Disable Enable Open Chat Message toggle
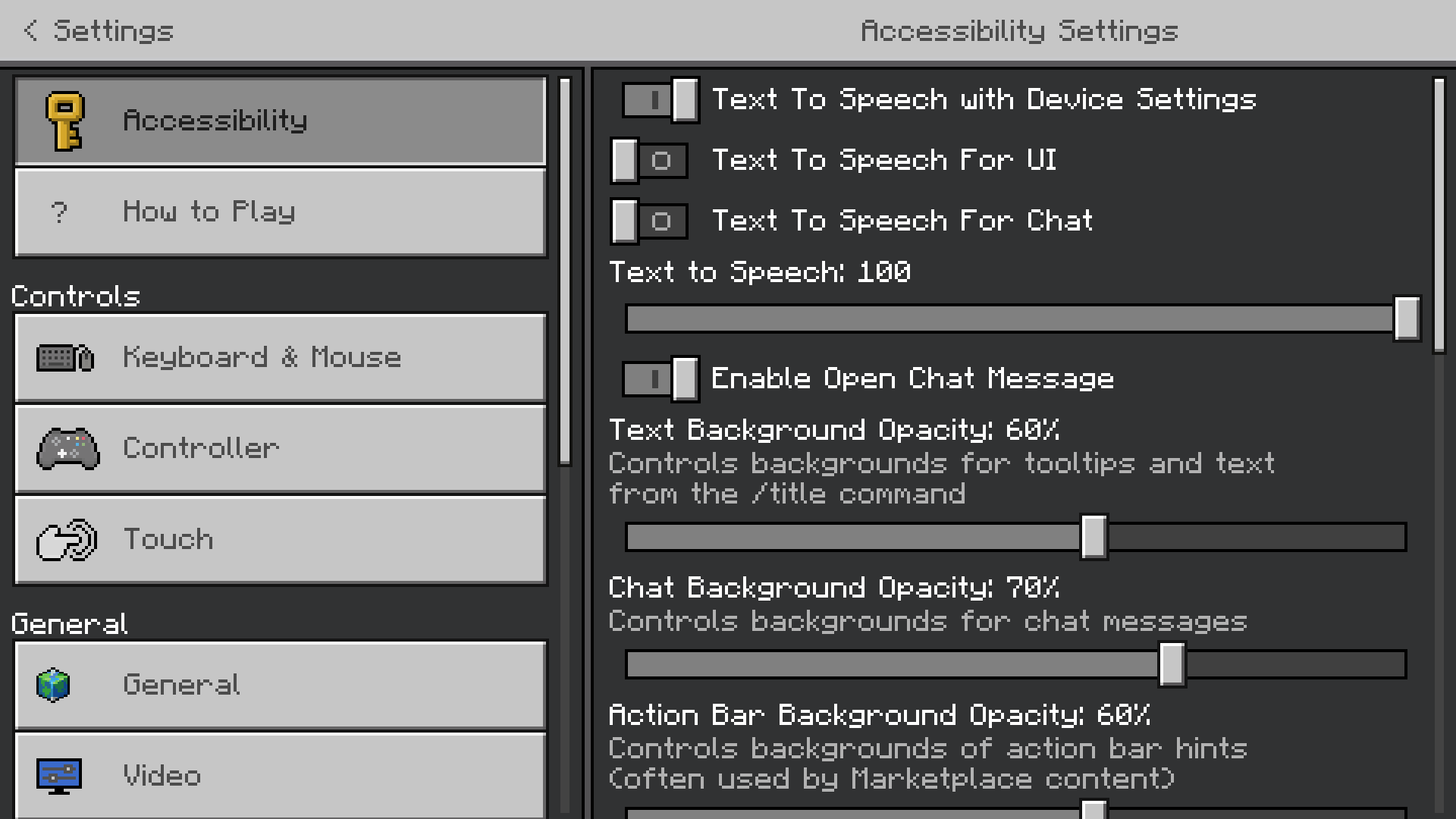1456x819 pixels. tap(660, 379)
